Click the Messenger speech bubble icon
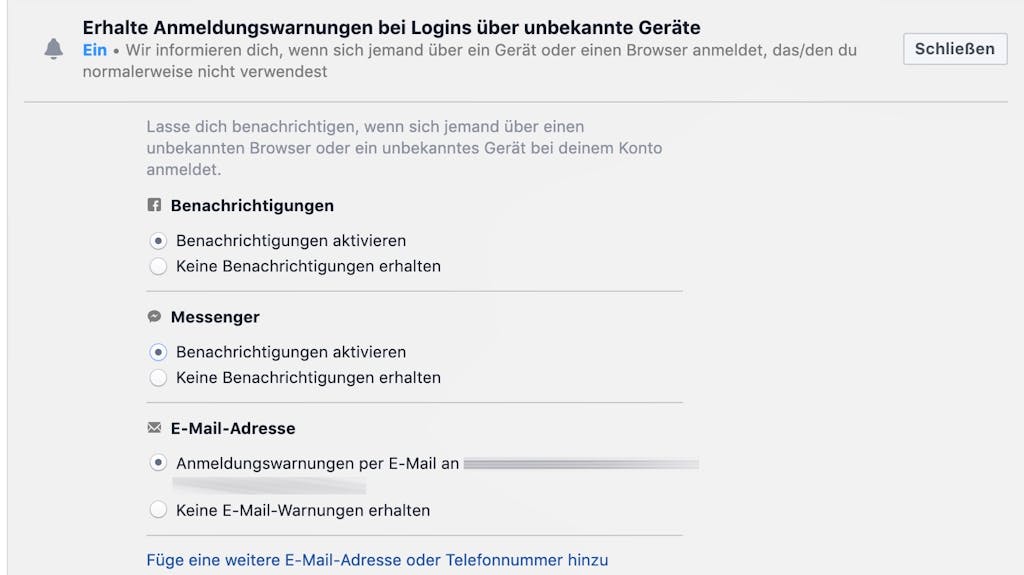The width and height of the screenshot is (1024, 575). (154, 317)
